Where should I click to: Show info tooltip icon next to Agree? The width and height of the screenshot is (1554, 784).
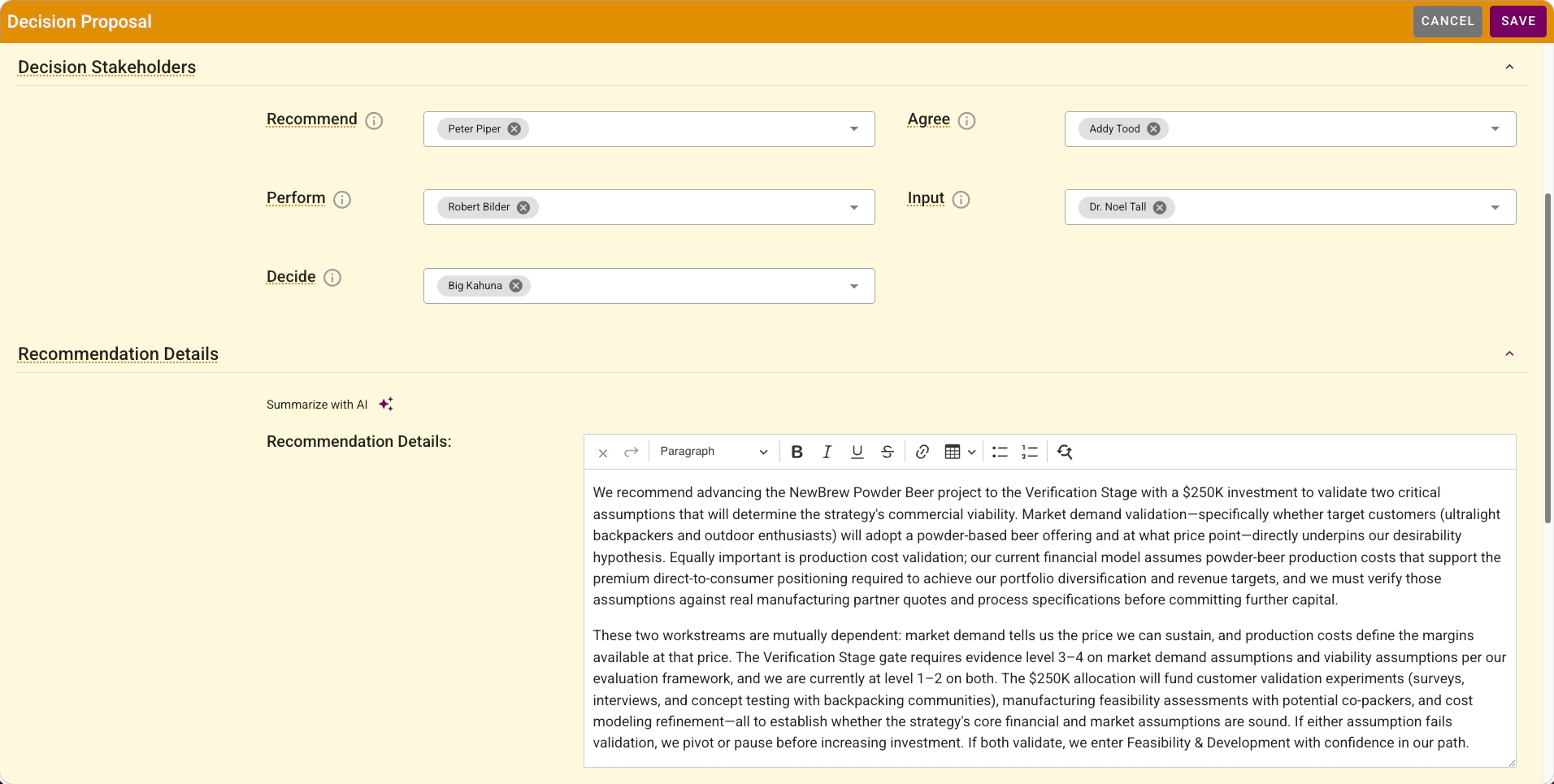(966, 121)
